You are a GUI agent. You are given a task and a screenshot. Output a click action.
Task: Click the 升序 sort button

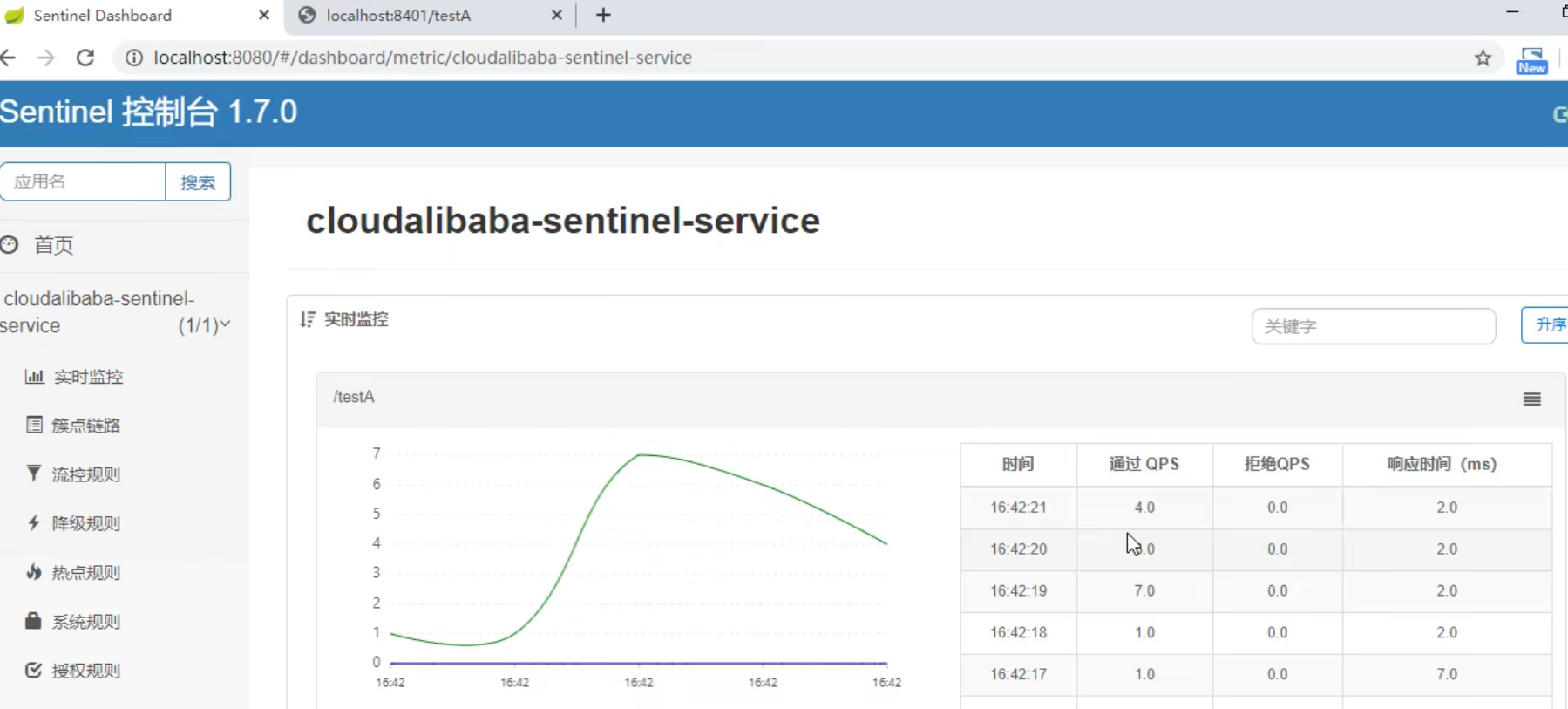pyautogui.click(x=1545, y=324)
